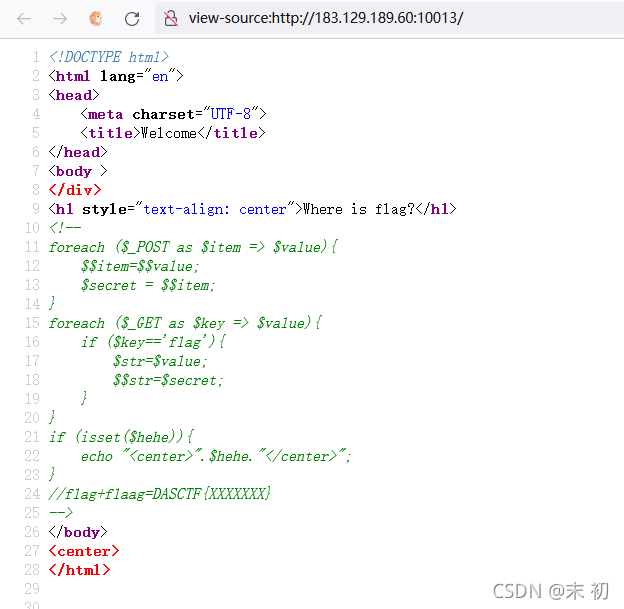Click the '-->' comment closing line
Viewport: 624px width, 609px height.
(61, 513)
